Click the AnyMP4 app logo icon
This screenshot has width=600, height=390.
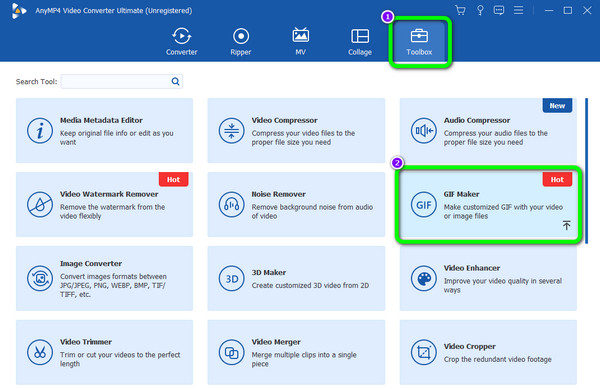point(19,11)
